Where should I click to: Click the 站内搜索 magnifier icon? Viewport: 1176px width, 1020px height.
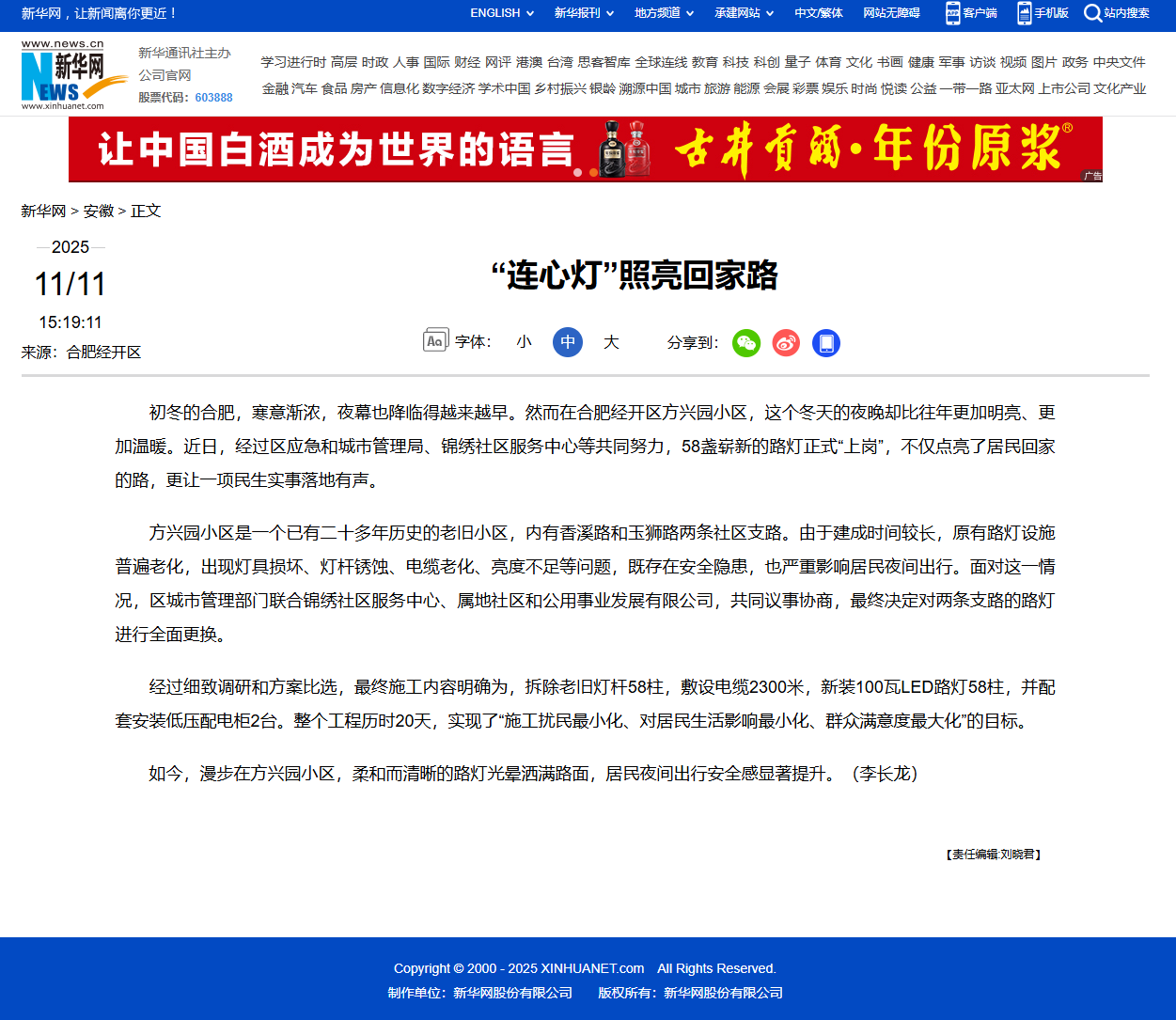click(1092, 13)
